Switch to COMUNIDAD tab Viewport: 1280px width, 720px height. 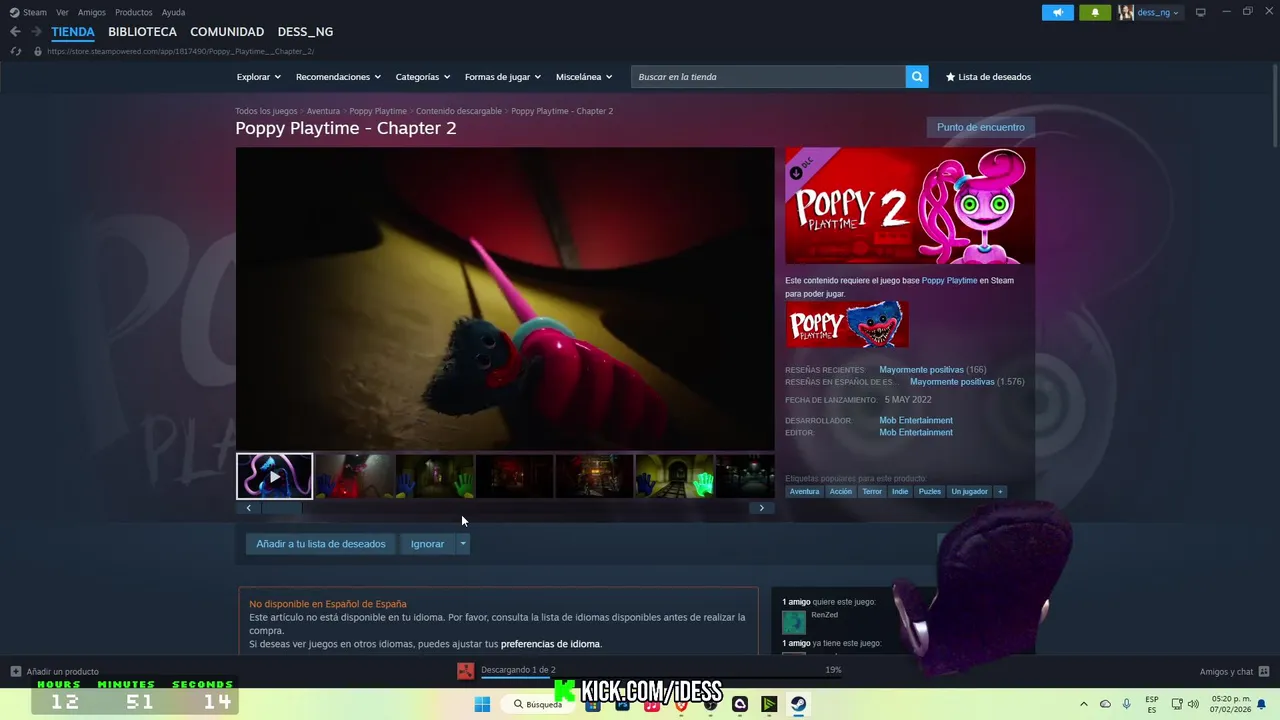click(x=227, y=32)
